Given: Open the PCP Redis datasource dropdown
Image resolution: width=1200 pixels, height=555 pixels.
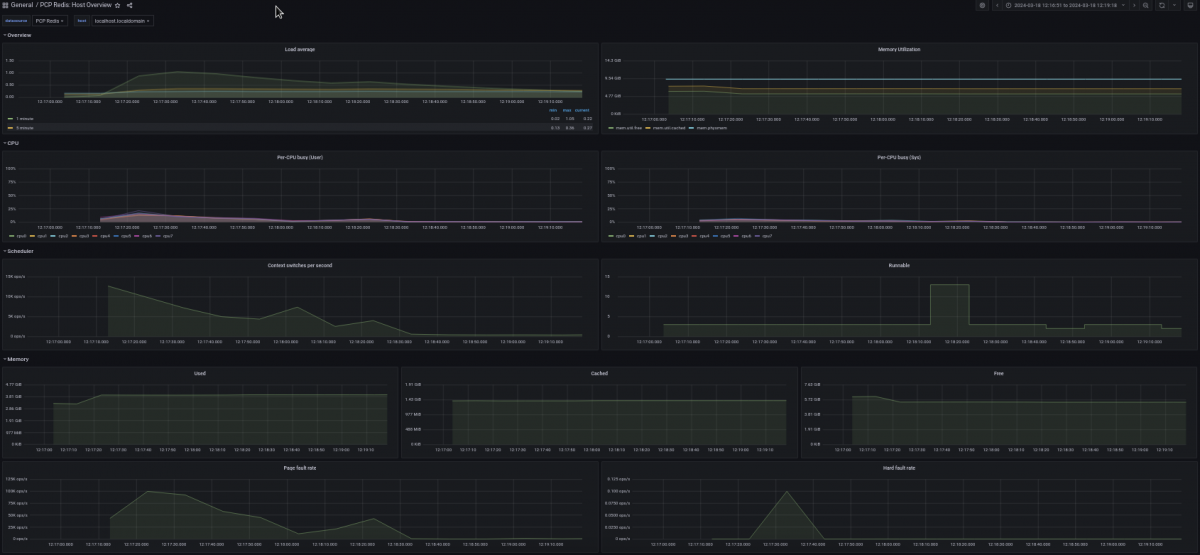Looking at the screenshot, I should tap(49, 20).
